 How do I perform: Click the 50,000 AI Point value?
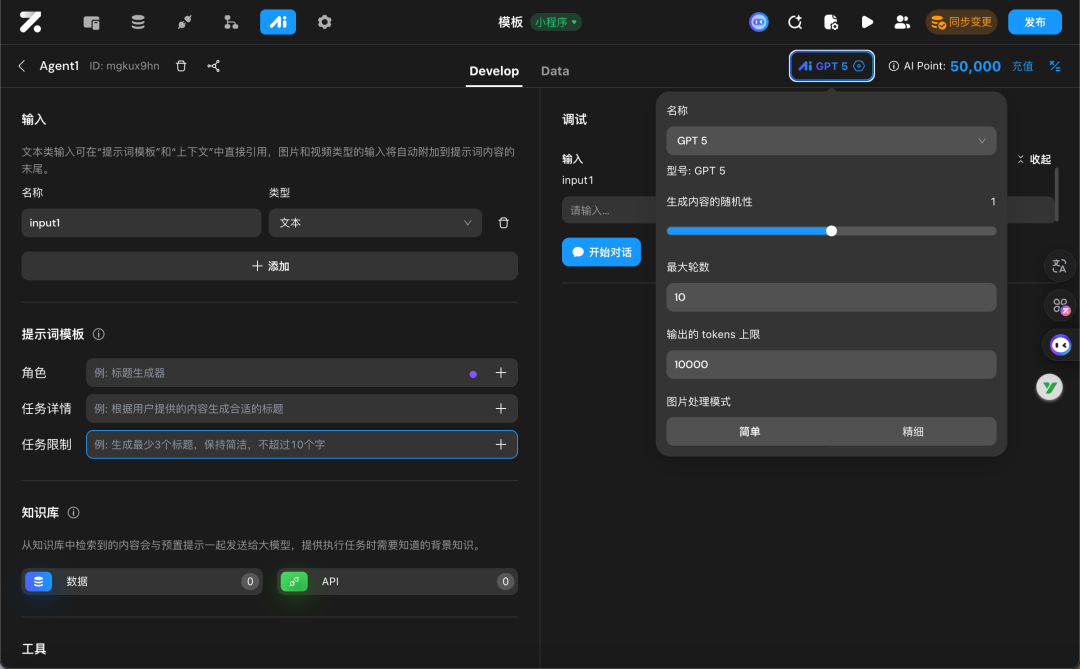(x=975, y=66)
